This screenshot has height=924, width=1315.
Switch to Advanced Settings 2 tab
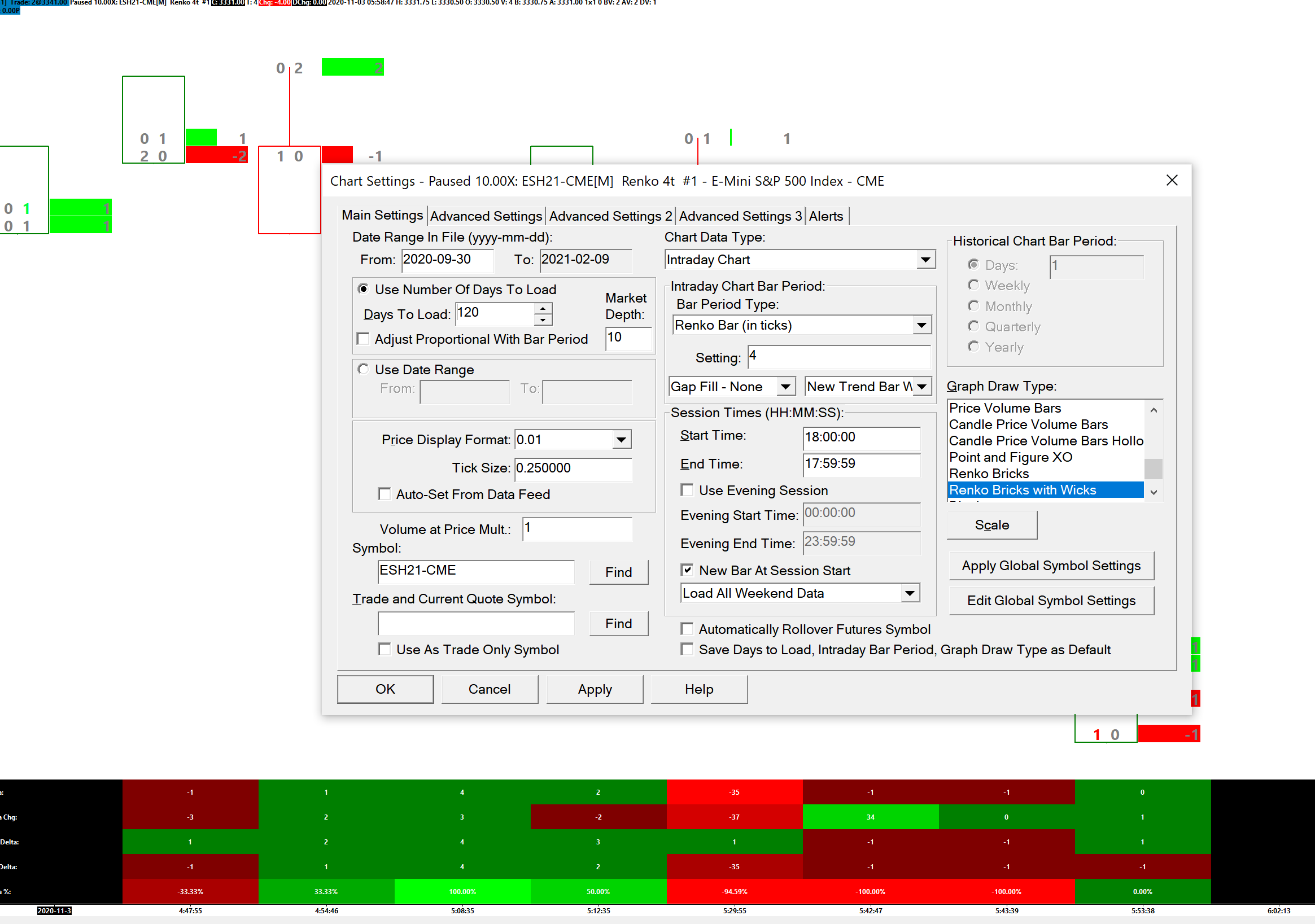610,216
